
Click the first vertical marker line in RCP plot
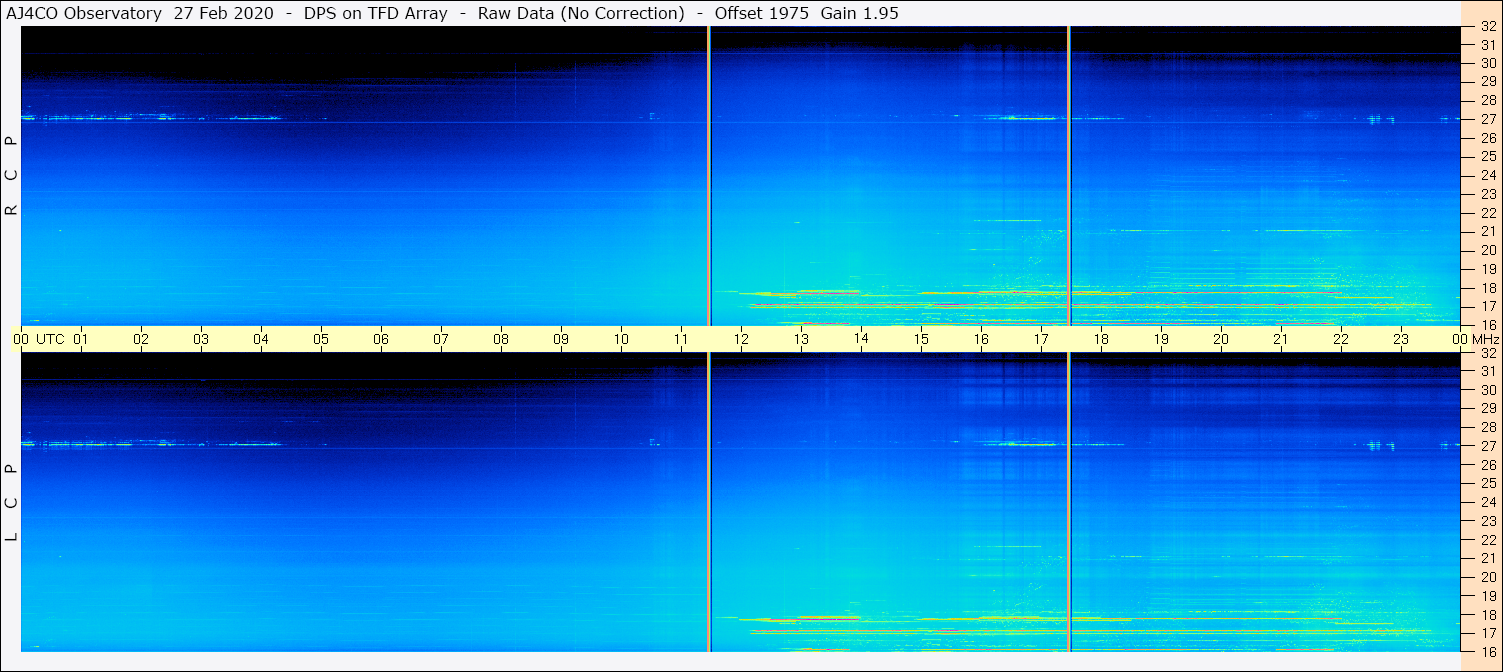coord(709,175)
